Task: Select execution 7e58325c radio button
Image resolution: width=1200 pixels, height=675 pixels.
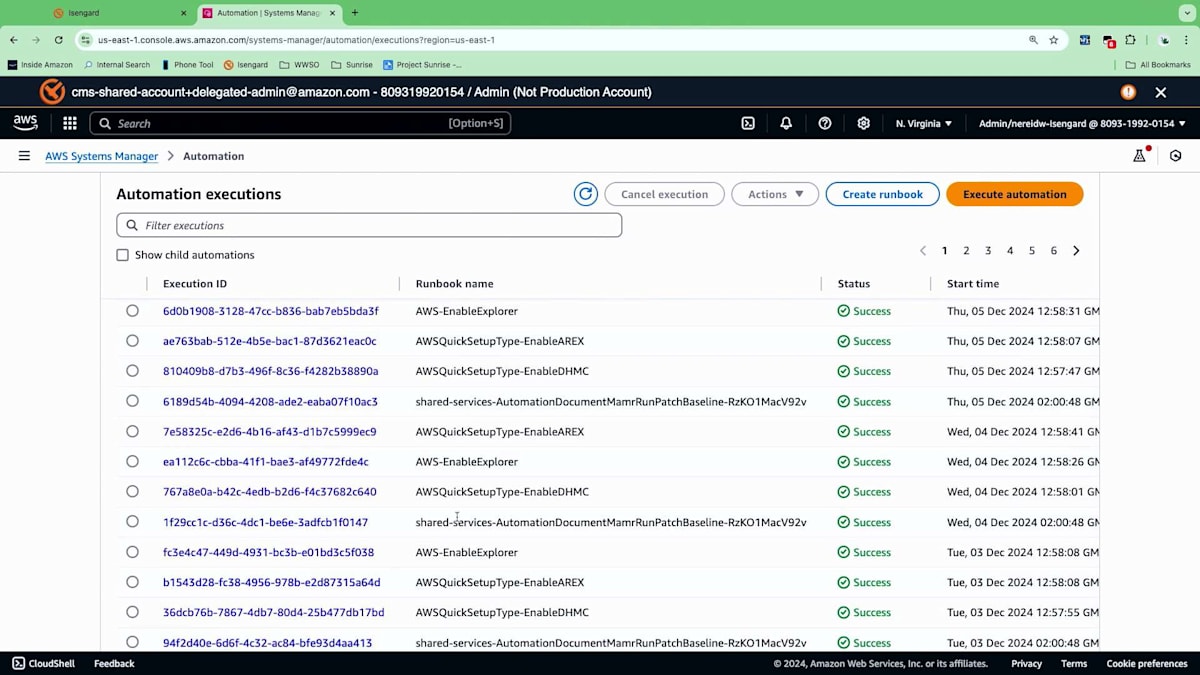Action: (x=132, y=431)
